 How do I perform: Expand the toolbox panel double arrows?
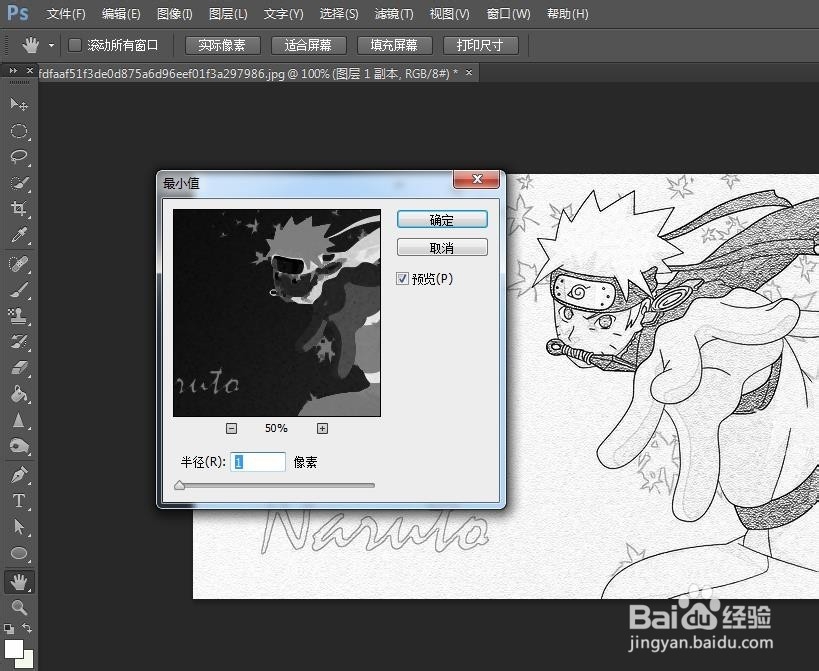[13, 70]
